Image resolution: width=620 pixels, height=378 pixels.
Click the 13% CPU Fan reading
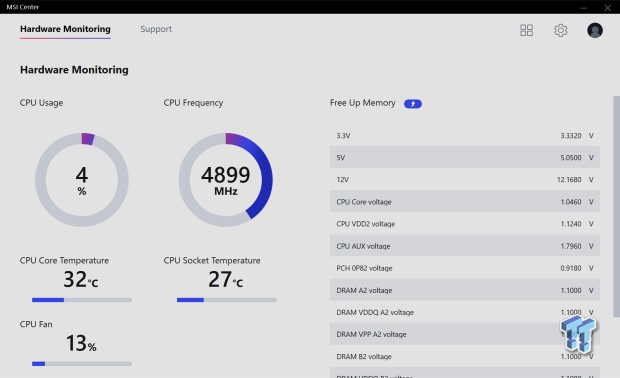click(81, 343)
